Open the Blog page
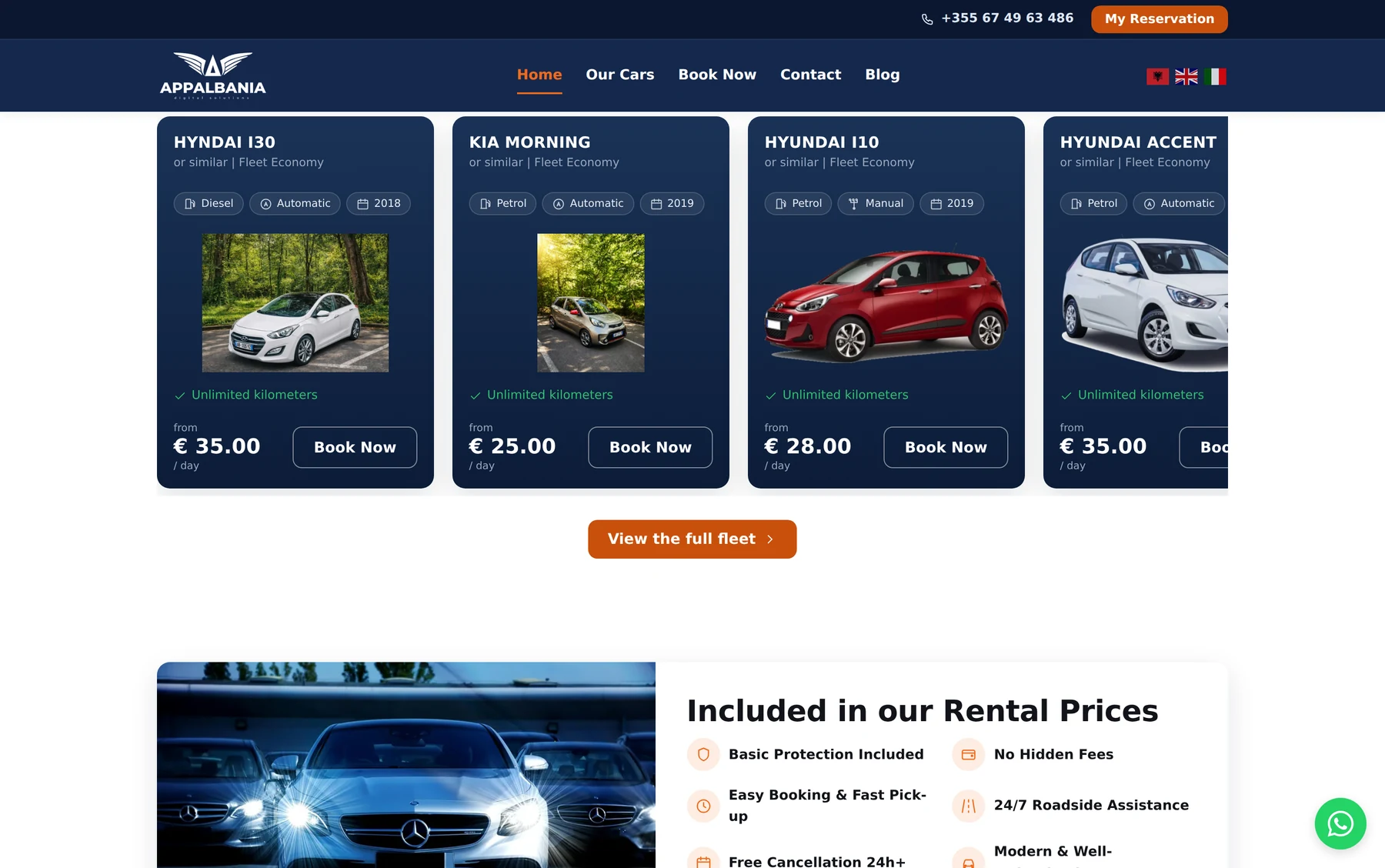The height and width of the screenshot is (868, 1385). point(883,75)
